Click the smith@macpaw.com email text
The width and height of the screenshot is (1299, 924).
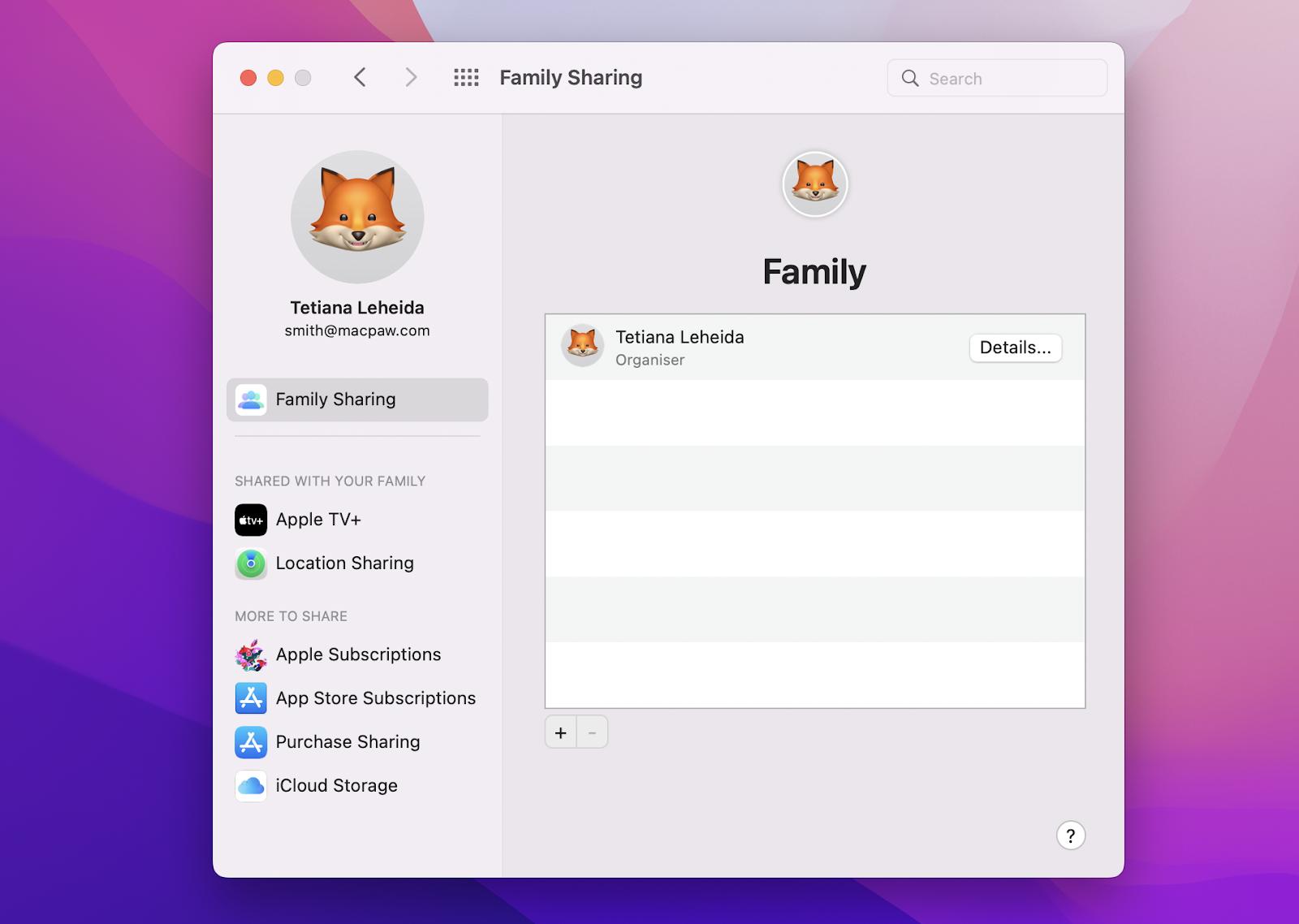pos(357,330)
